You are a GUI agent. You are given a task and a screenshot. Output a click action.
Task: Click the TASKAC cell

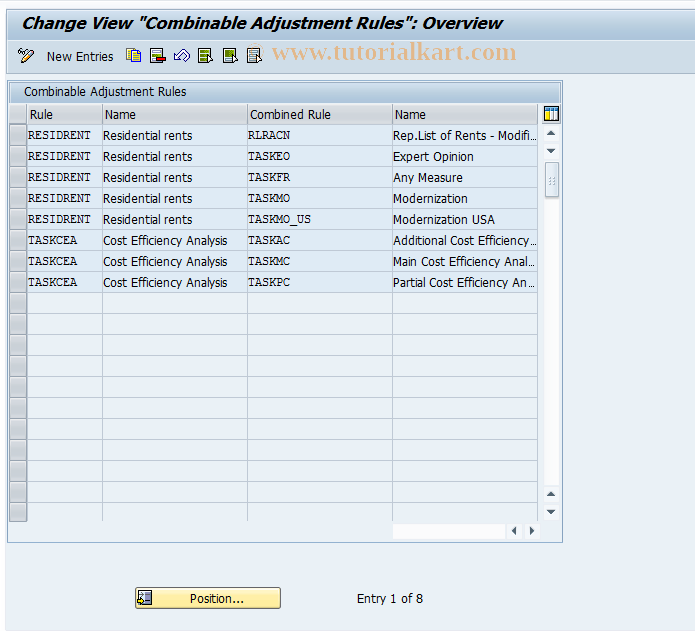[x=320, y=240]
